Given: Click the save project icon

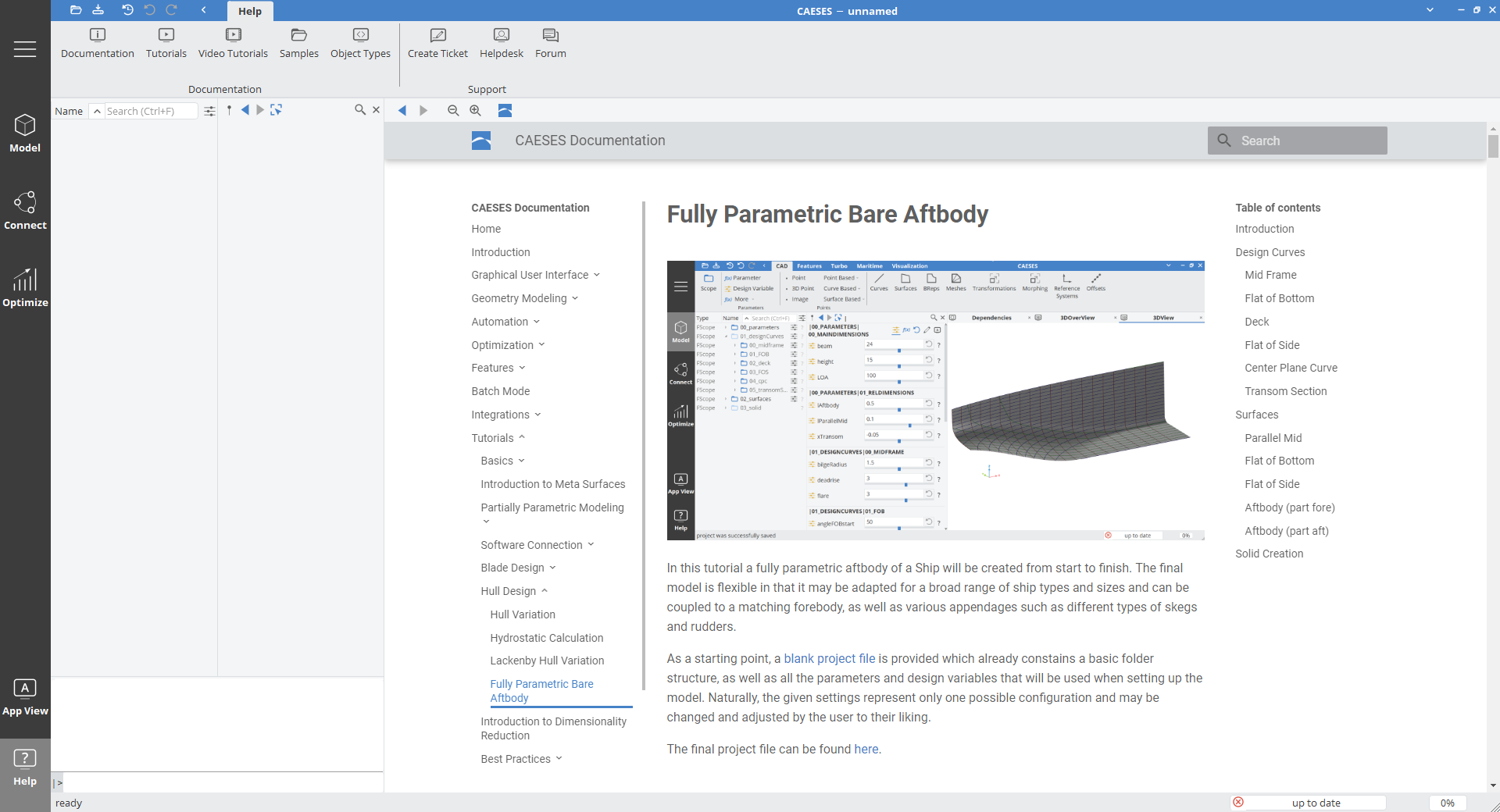Looking at the screenshot, I should [x=98, y=10].
